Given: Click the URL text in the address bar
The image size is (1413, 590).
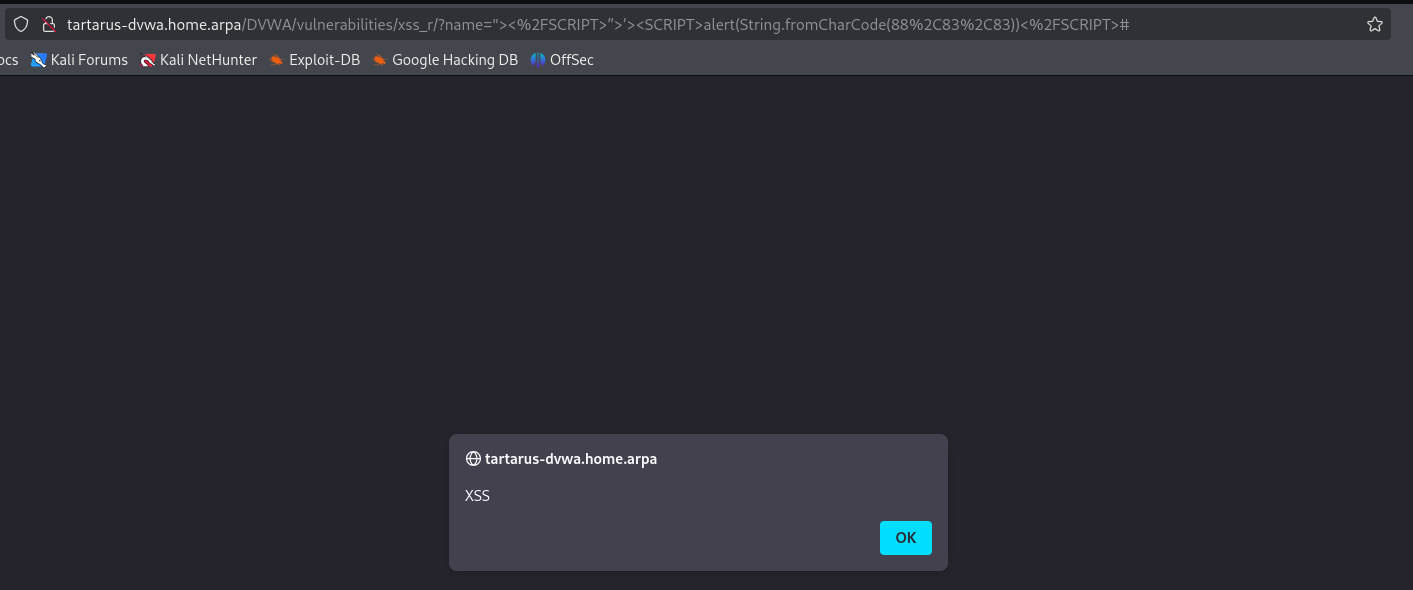Looking at the screenshot, I should click(x=600, y=24).
